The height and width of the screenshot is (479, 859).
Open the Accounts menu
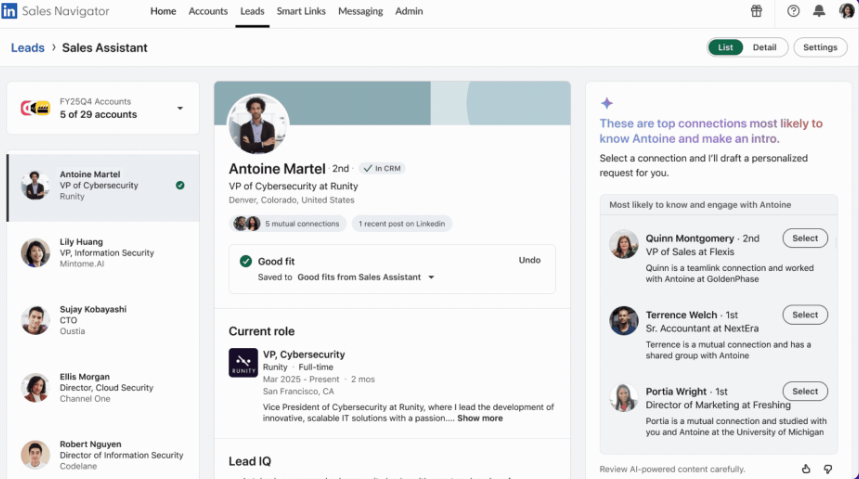click(x=208, y=11)
